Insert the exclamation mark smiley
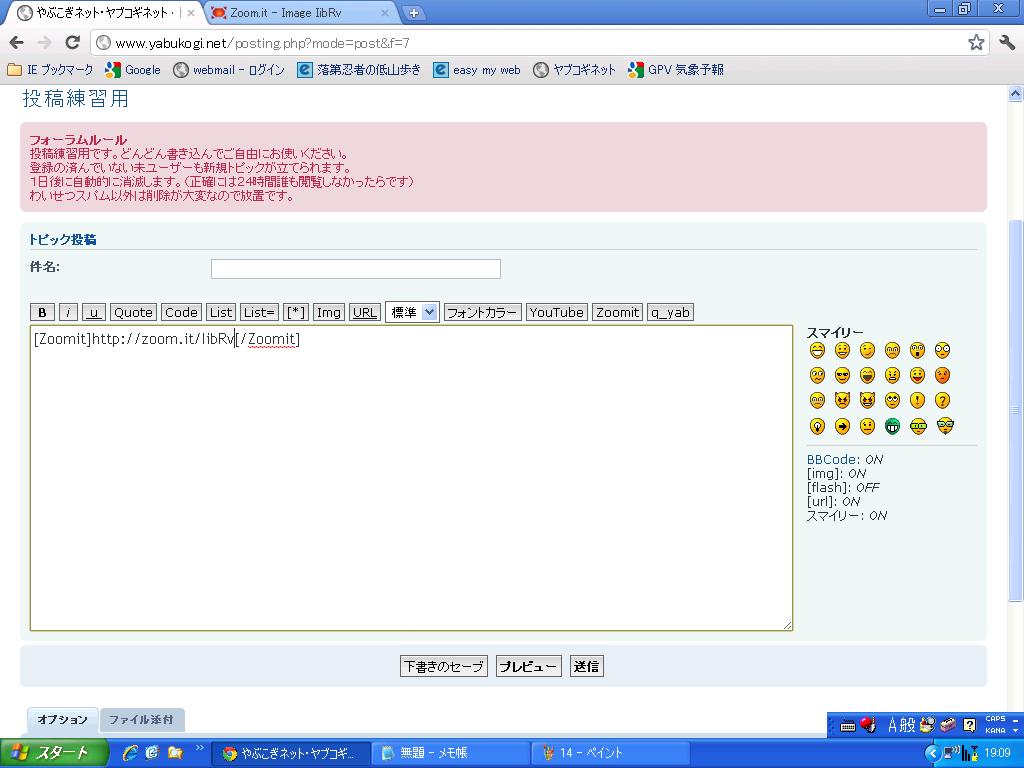The height and width of the screenshot is (768, 1024). click(917, 401)
